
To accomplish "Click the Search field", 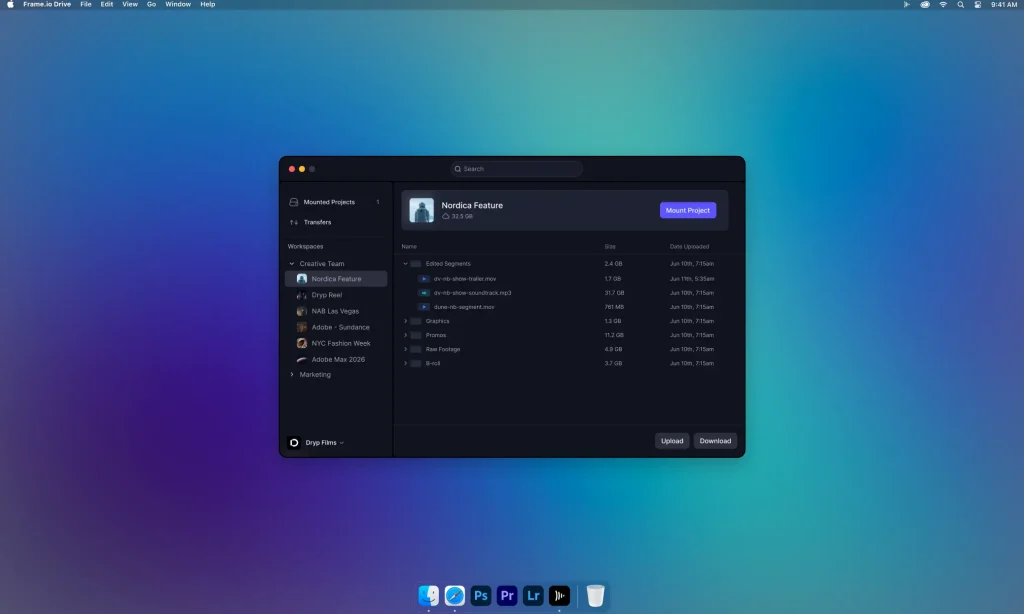I will (x=516, y=169).
